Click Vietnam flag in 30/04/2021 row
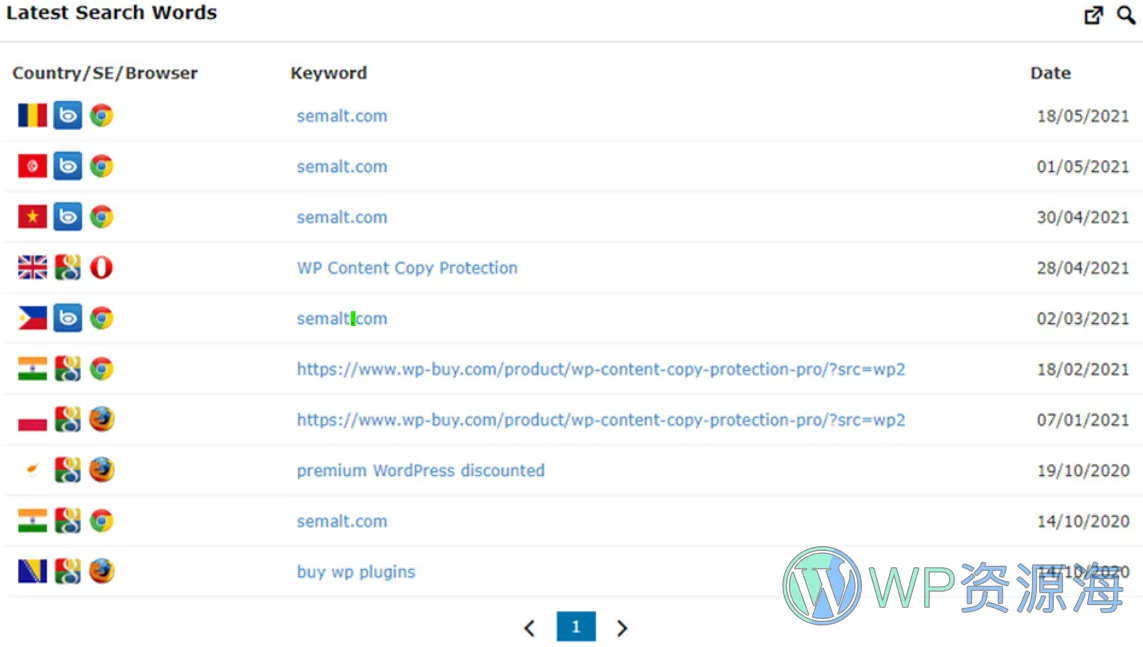 tap(32, 216)
